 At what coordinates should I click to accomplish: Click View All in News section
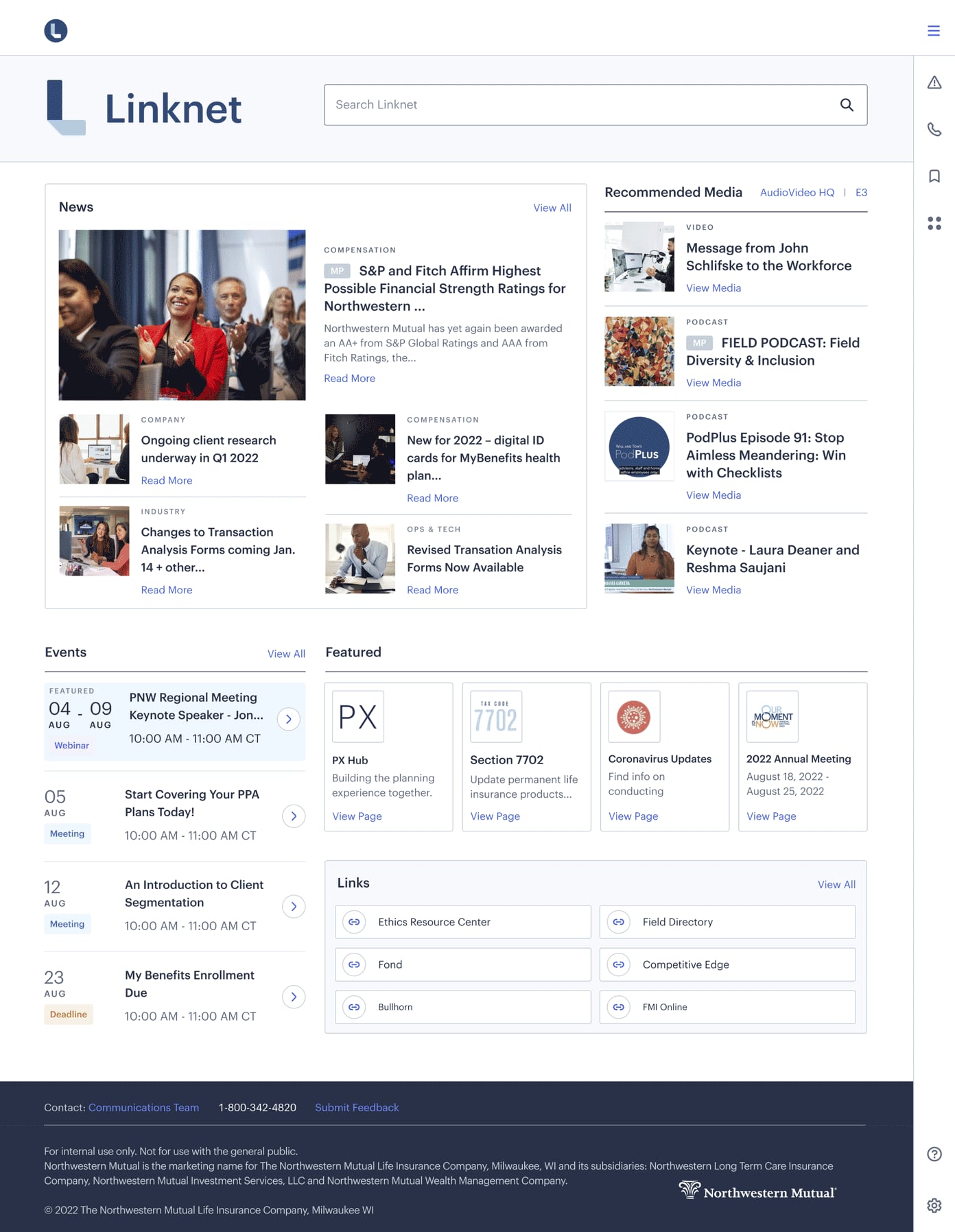[x=552, y=208]
